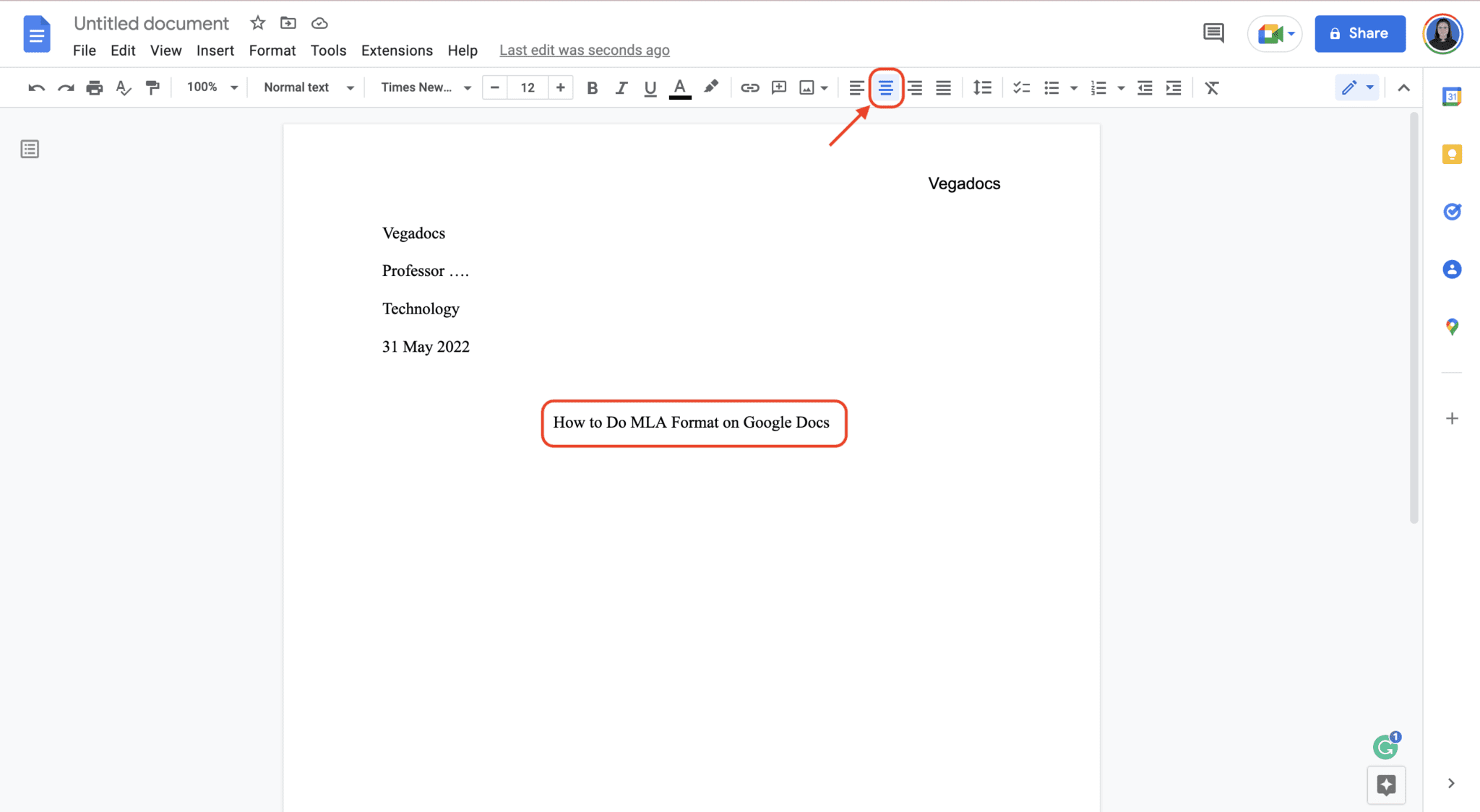Click the Extensions menu item
This screenshot has height=812, width=1480.
(x=396, y=49)
